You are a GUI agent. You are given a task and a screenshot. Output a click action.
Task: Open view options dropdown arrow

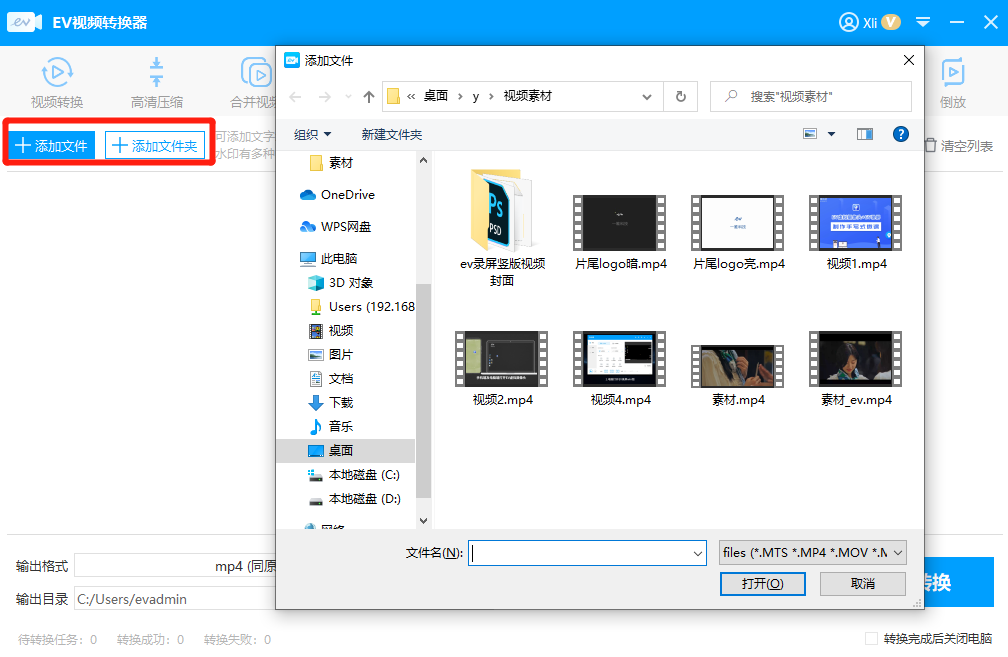tap(831, 134)
